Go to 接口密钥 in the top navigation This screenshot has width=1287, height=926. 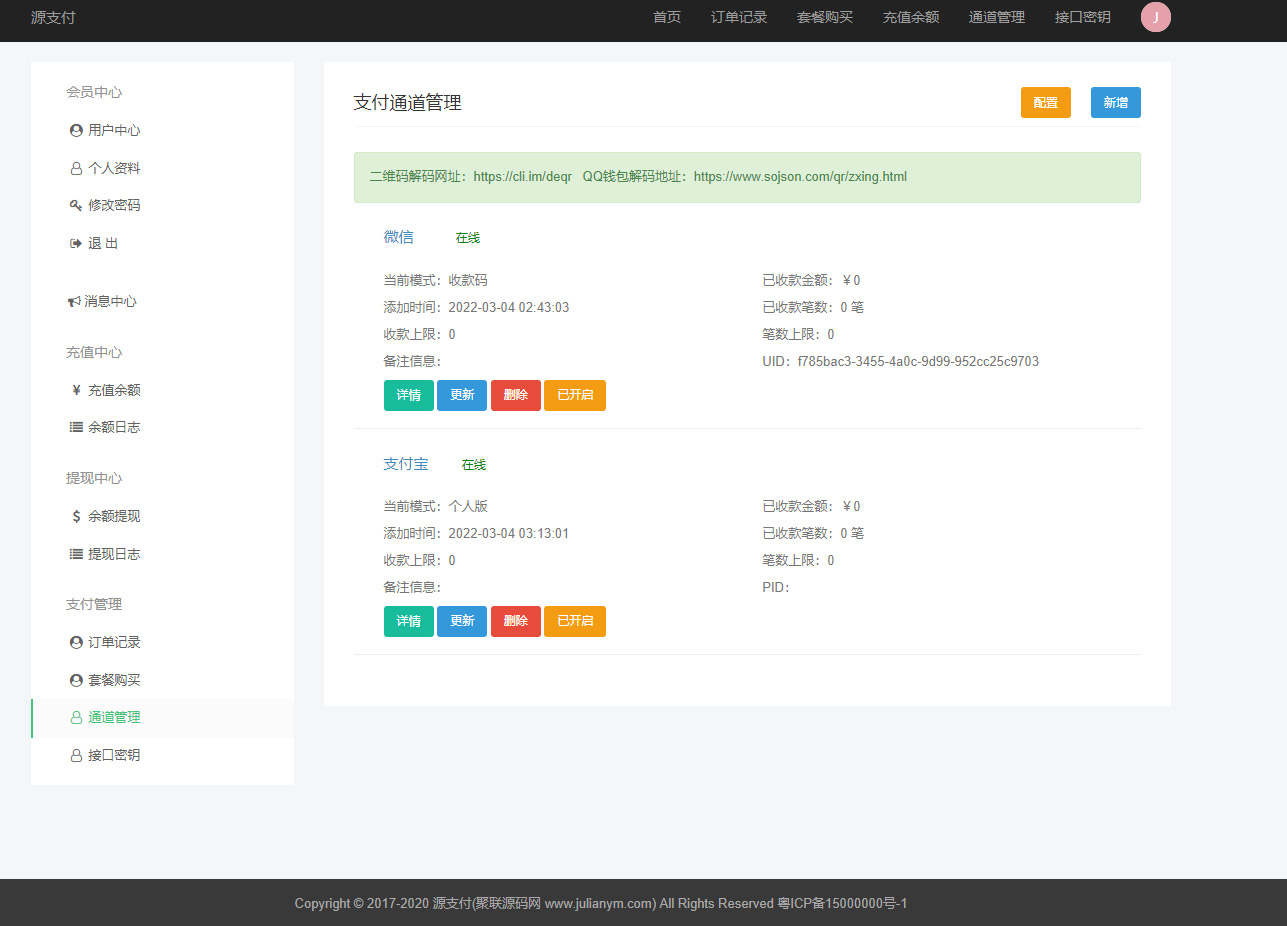1082,17
